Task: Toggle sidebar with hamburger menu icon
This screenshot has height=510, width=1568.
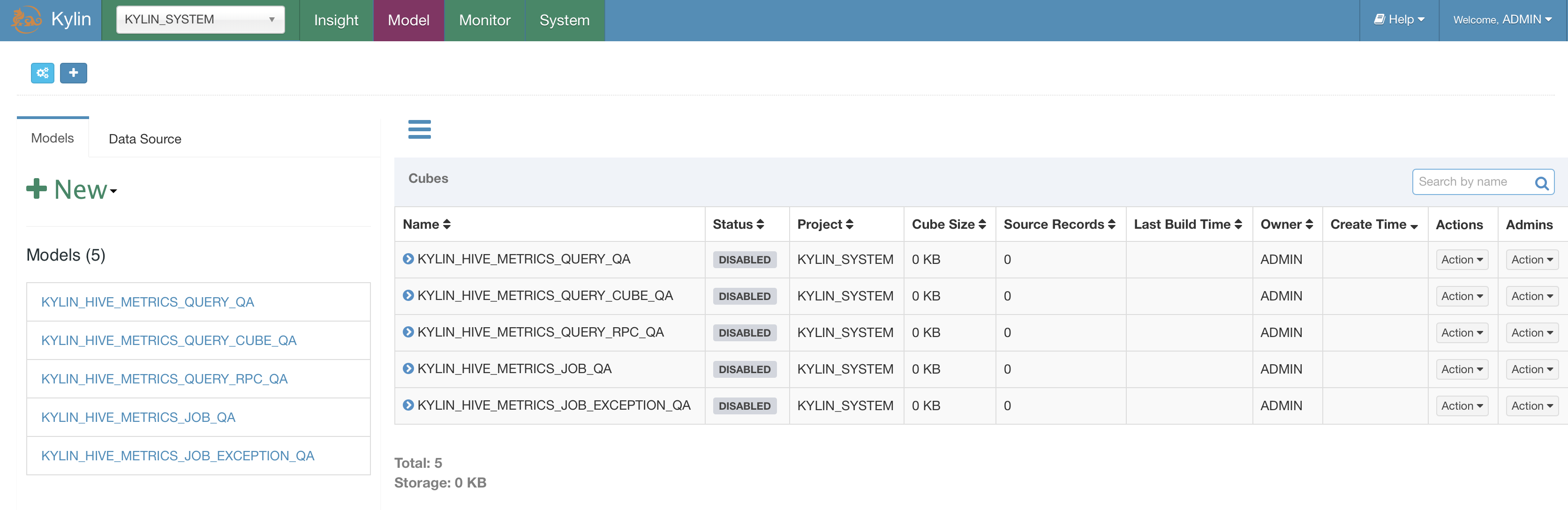Action: tap(419, 129)
